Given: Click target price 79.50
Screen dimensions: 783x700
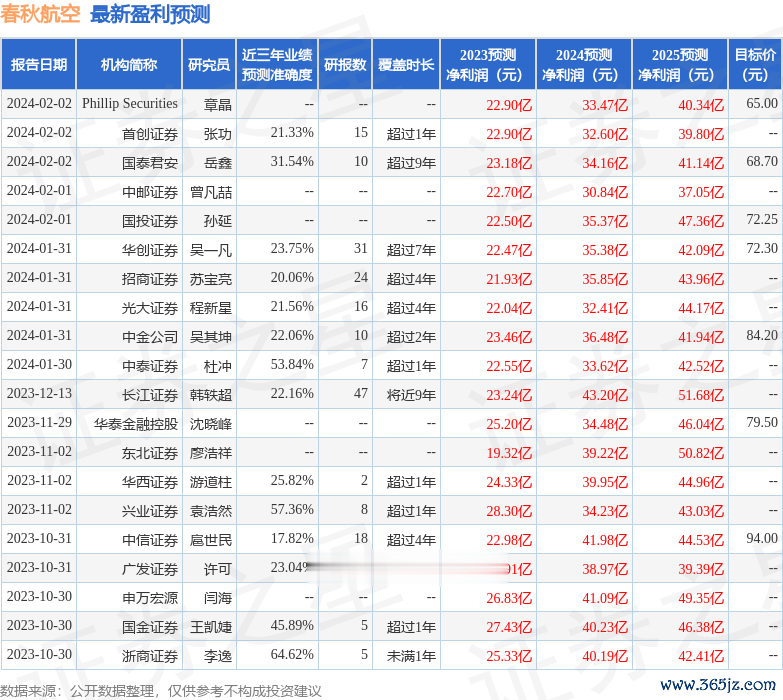Looking at the screenshot, I should pos(762,422).
